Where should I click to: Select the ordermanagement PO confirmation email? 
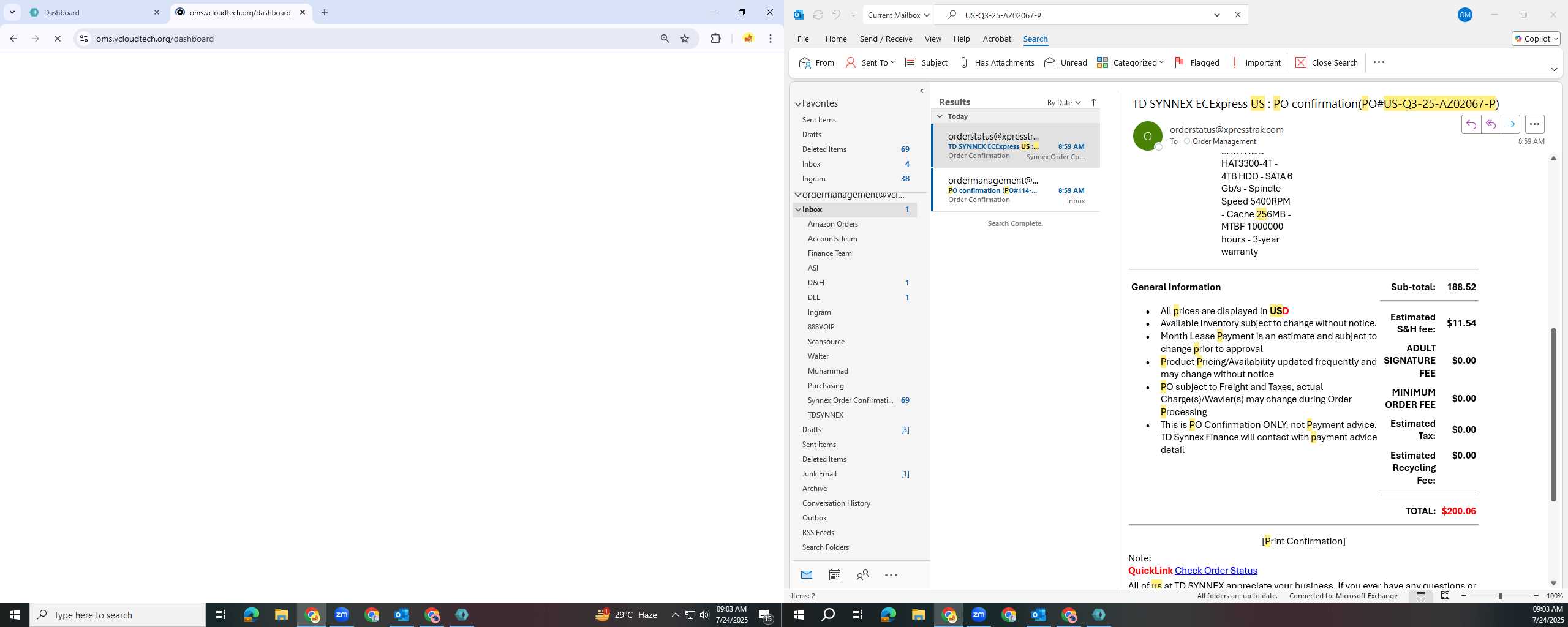point(1016,190)
